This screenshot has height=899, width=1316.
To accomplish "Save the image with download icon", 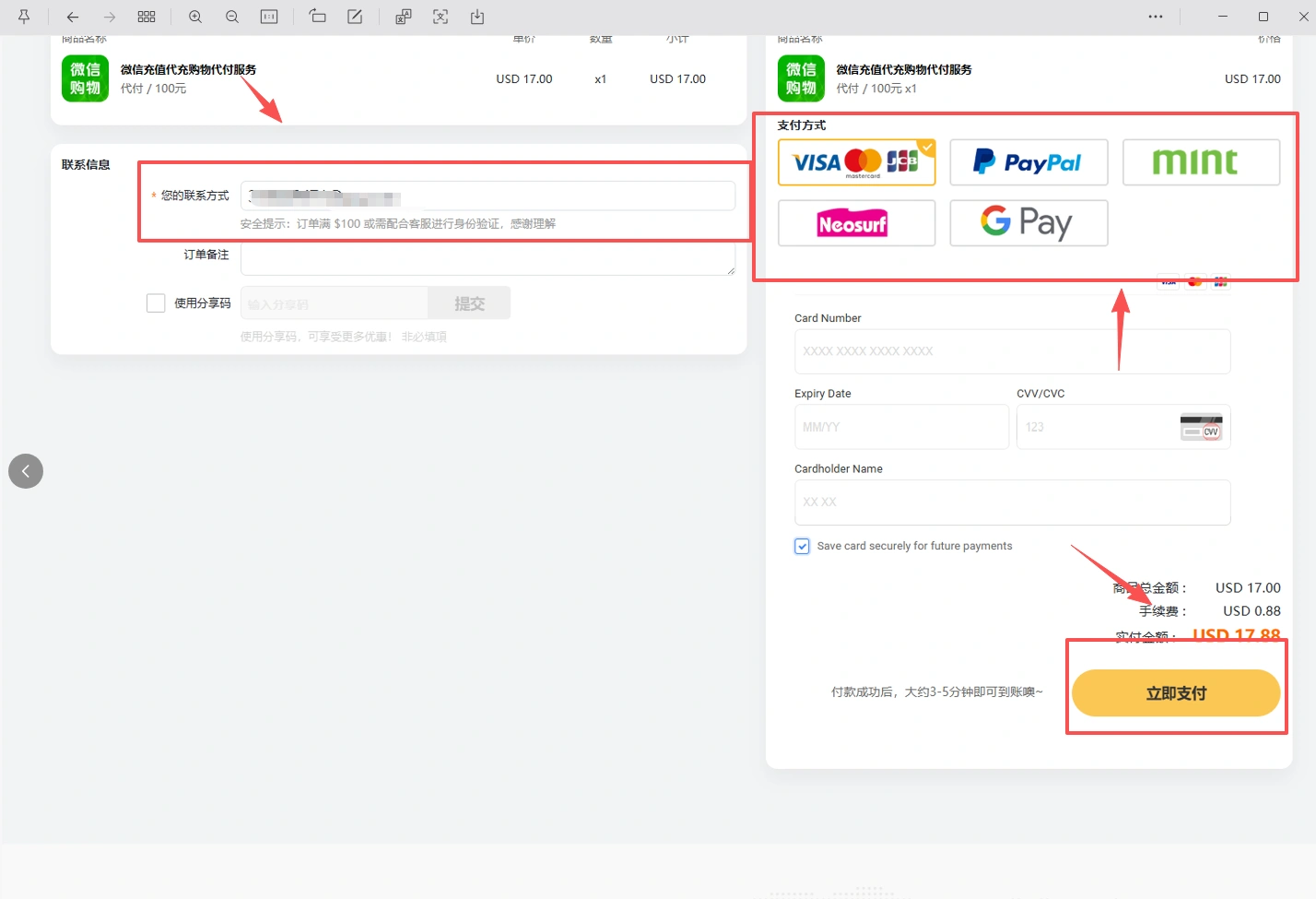I will pyautogui.click(x=477, y=17).
